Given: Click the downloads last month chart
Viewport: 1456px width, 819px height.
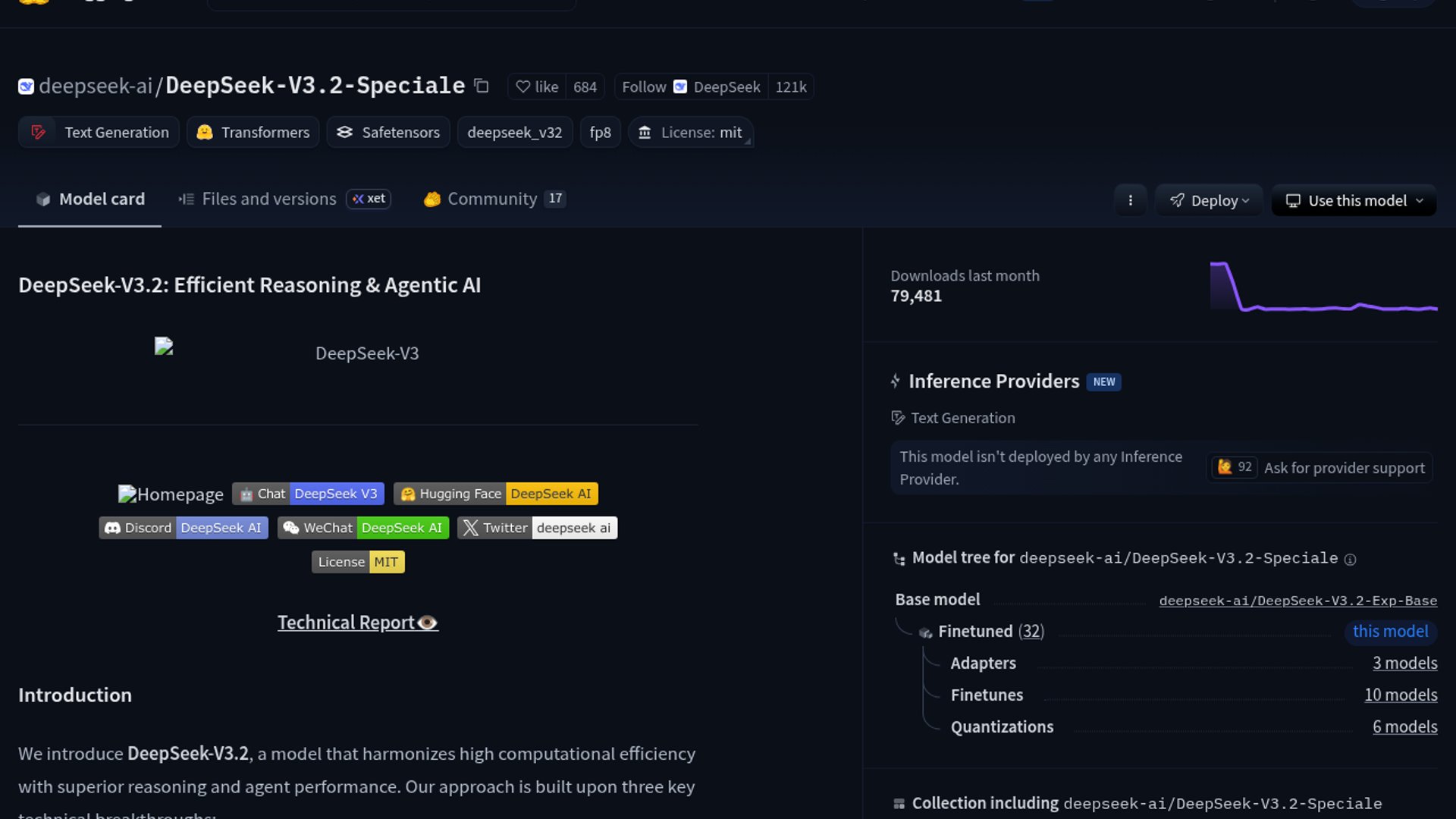Looking at the screenshot, I should pos(1323,287).
